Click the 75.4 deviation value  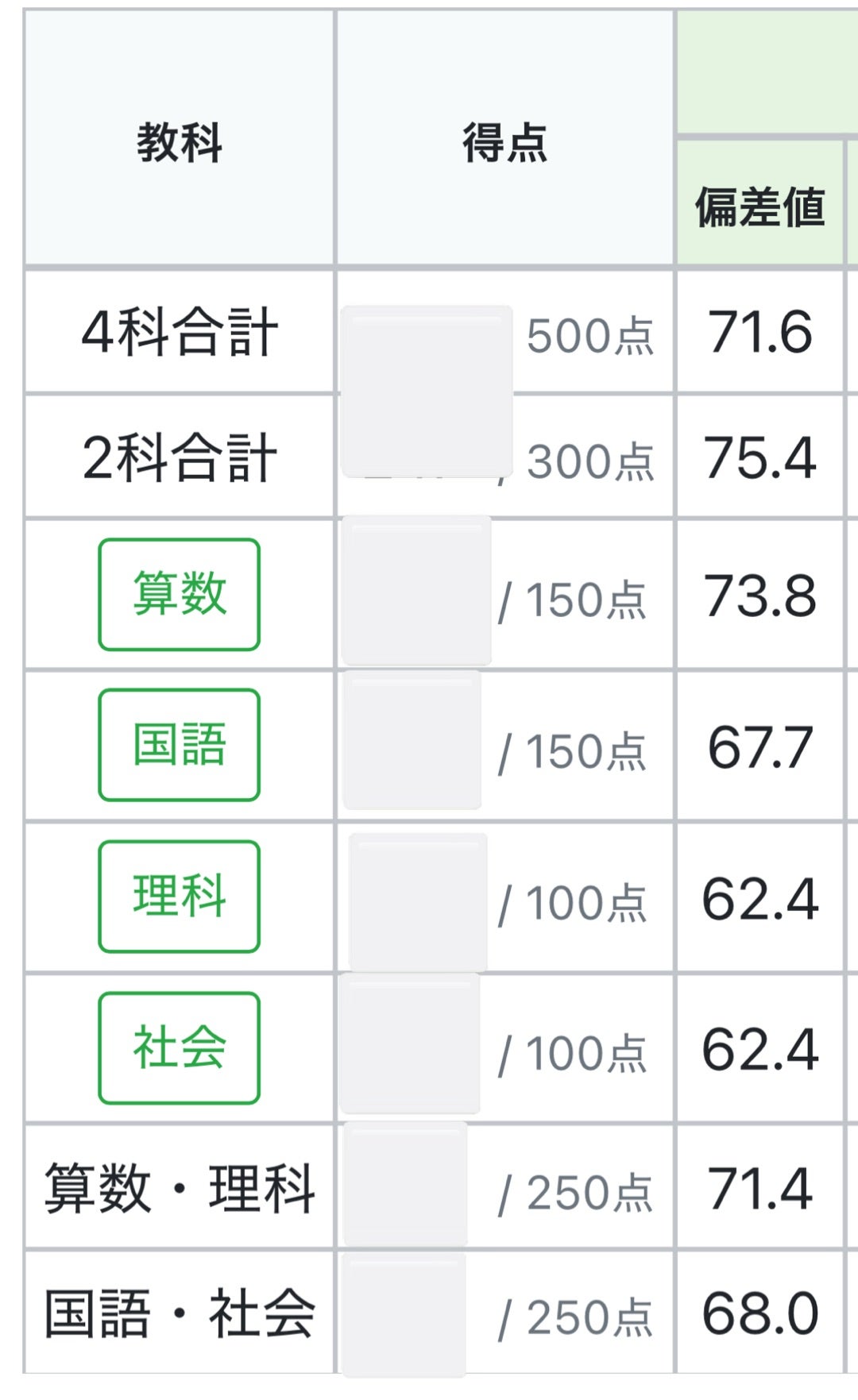(x=759, y=457)
